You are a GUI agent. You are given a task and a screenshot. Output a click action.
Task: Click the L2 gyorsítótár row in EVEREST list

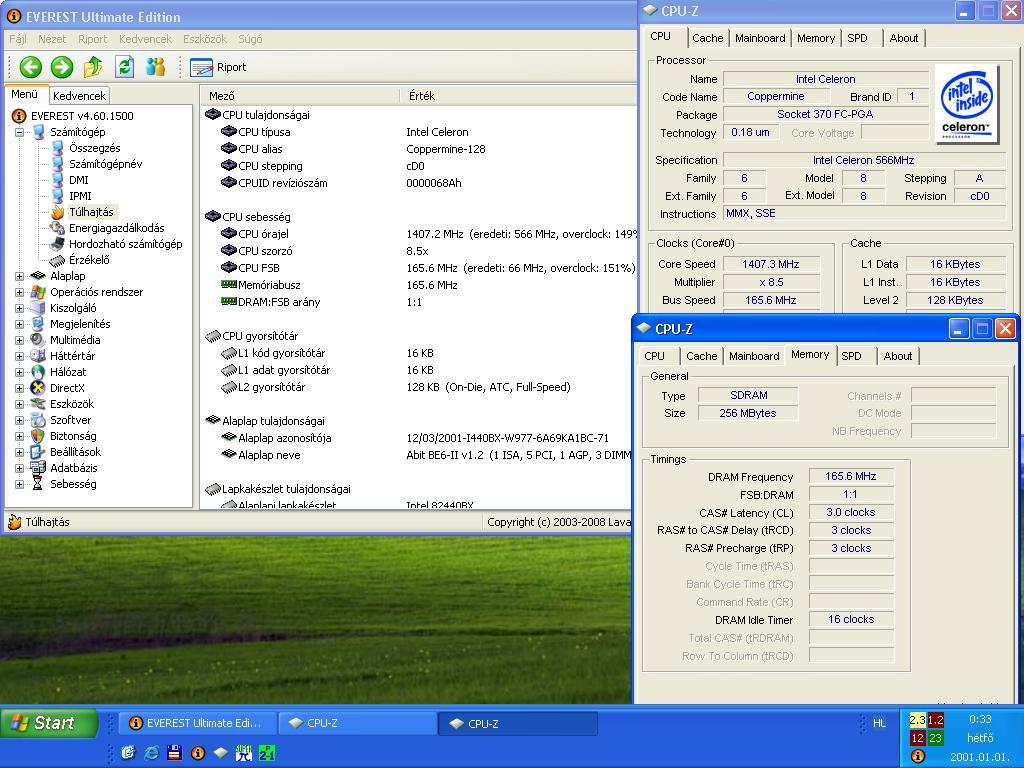point(418,387)
